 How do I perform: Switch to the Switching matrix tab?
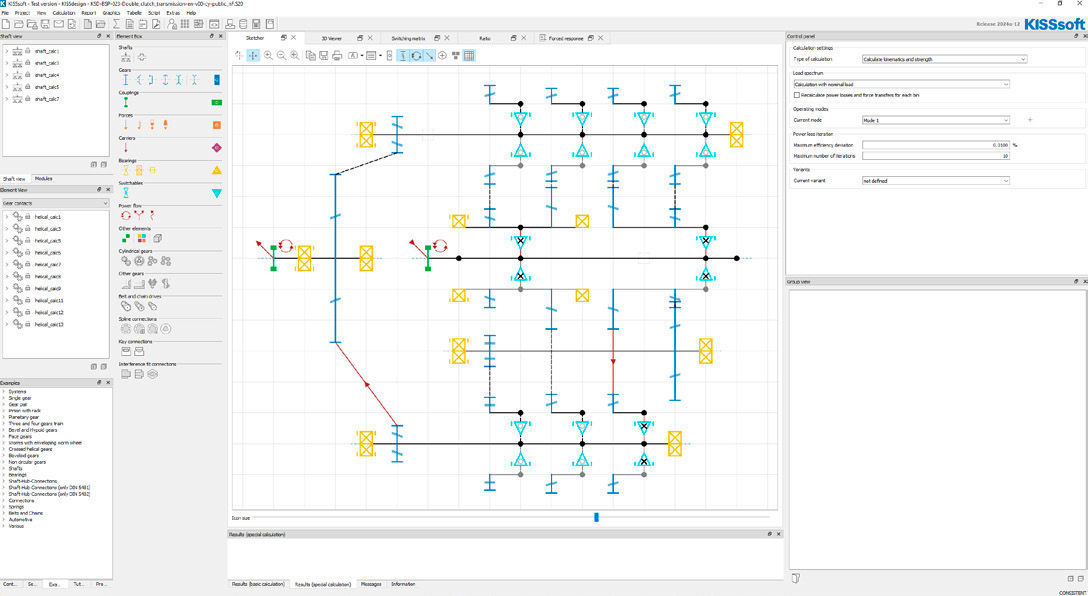[408, 38]
